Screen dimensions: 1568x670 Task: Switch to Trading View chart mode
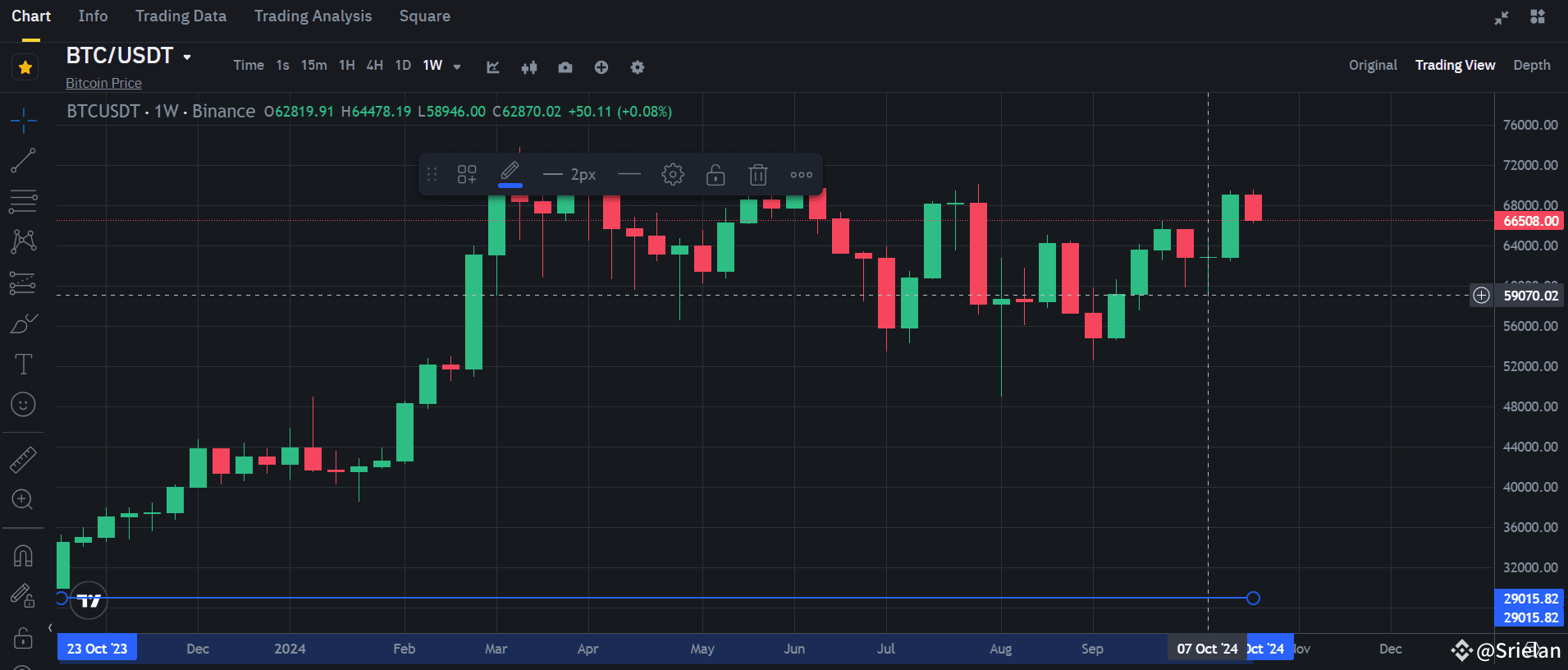1455,66
